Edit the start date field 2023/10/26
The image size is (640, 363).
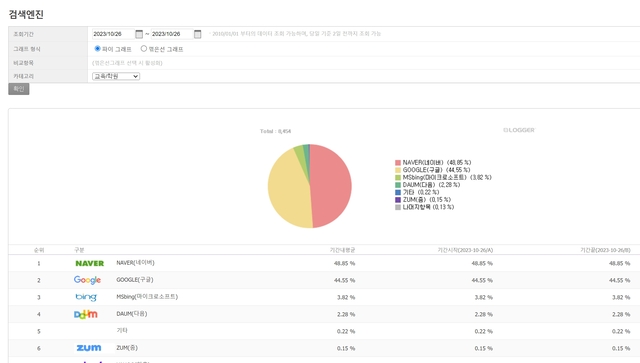point(113,34)
